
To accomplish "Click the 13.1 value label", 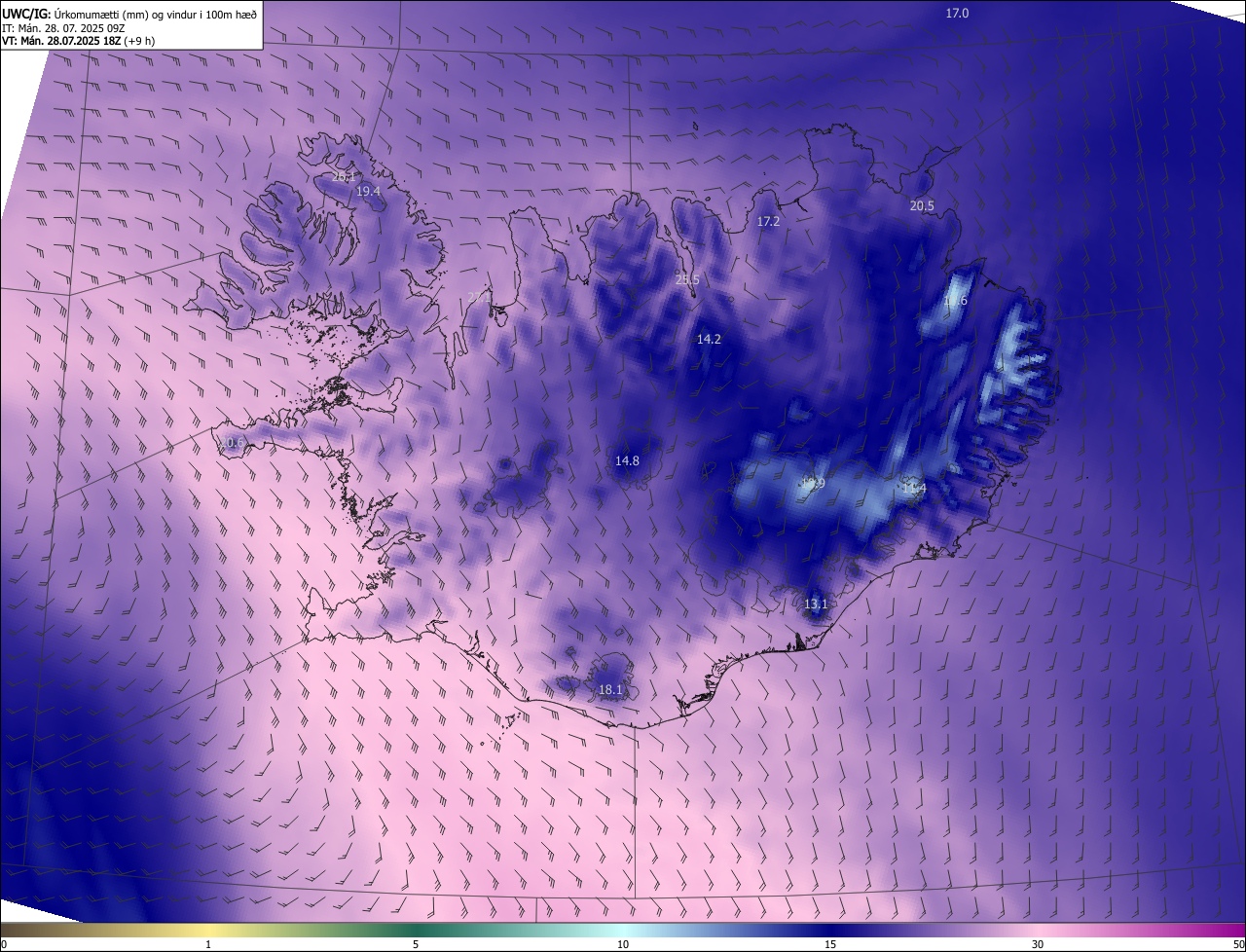I will pyautogui.click(x=816, y=604).
